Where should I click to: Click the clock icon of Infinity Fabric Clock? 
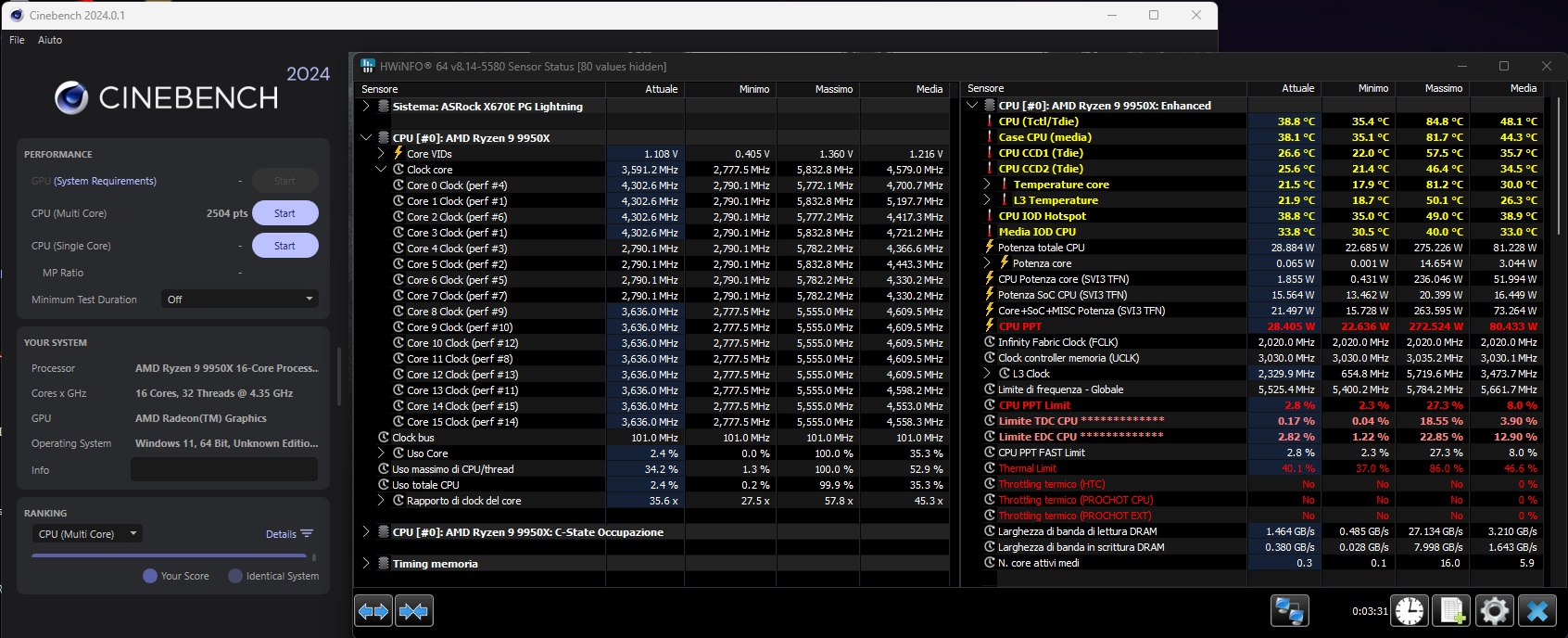click(x=990, y=341)
